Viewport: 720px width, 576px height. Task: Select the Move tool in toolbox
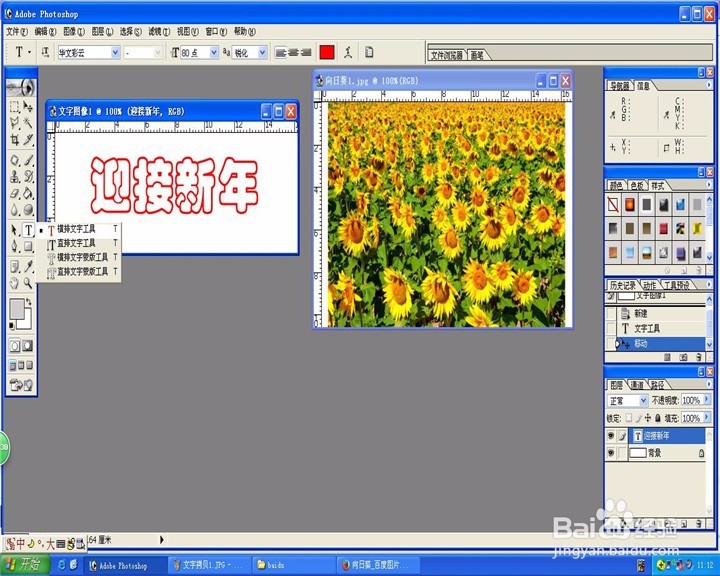28,107
